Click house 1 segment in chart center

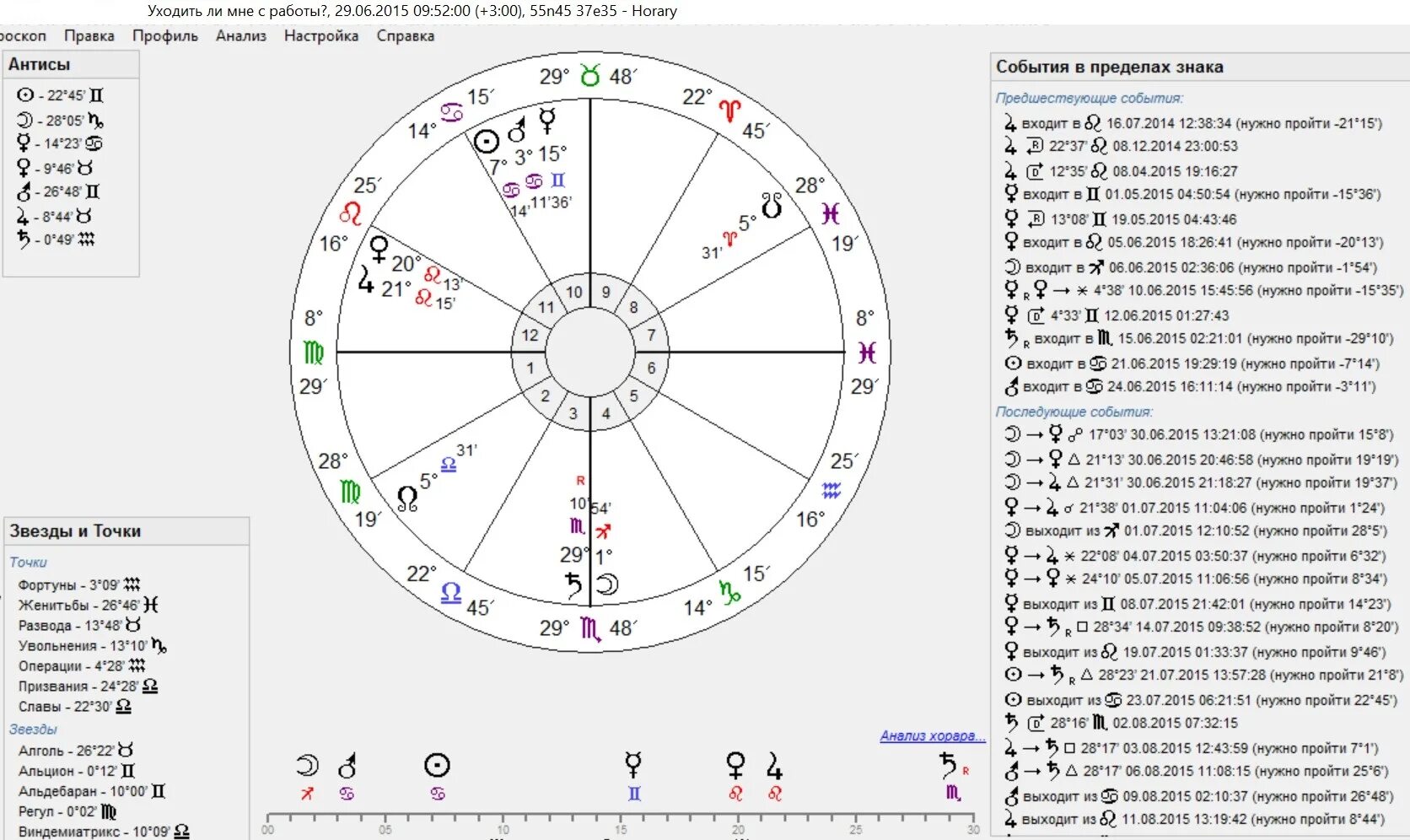530,368
